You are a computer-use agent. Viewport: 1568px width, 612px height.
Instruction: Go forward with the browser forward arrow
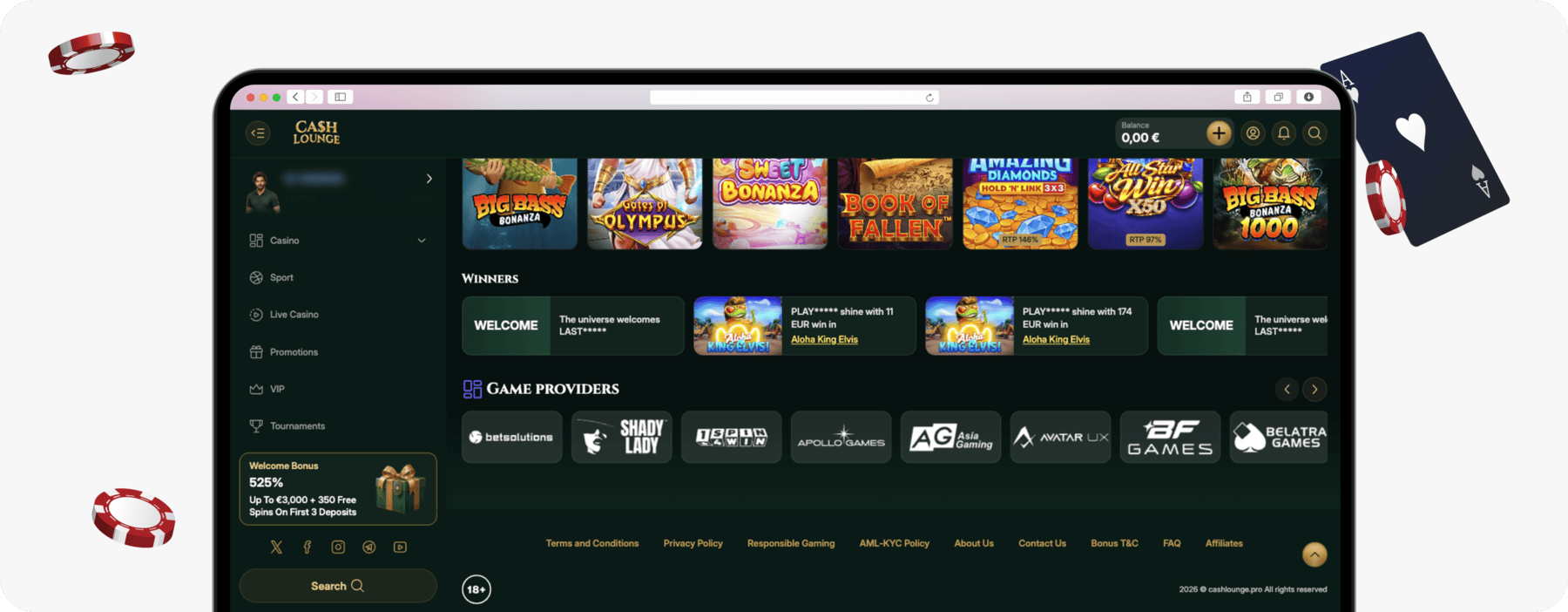(x=314, y=97)
